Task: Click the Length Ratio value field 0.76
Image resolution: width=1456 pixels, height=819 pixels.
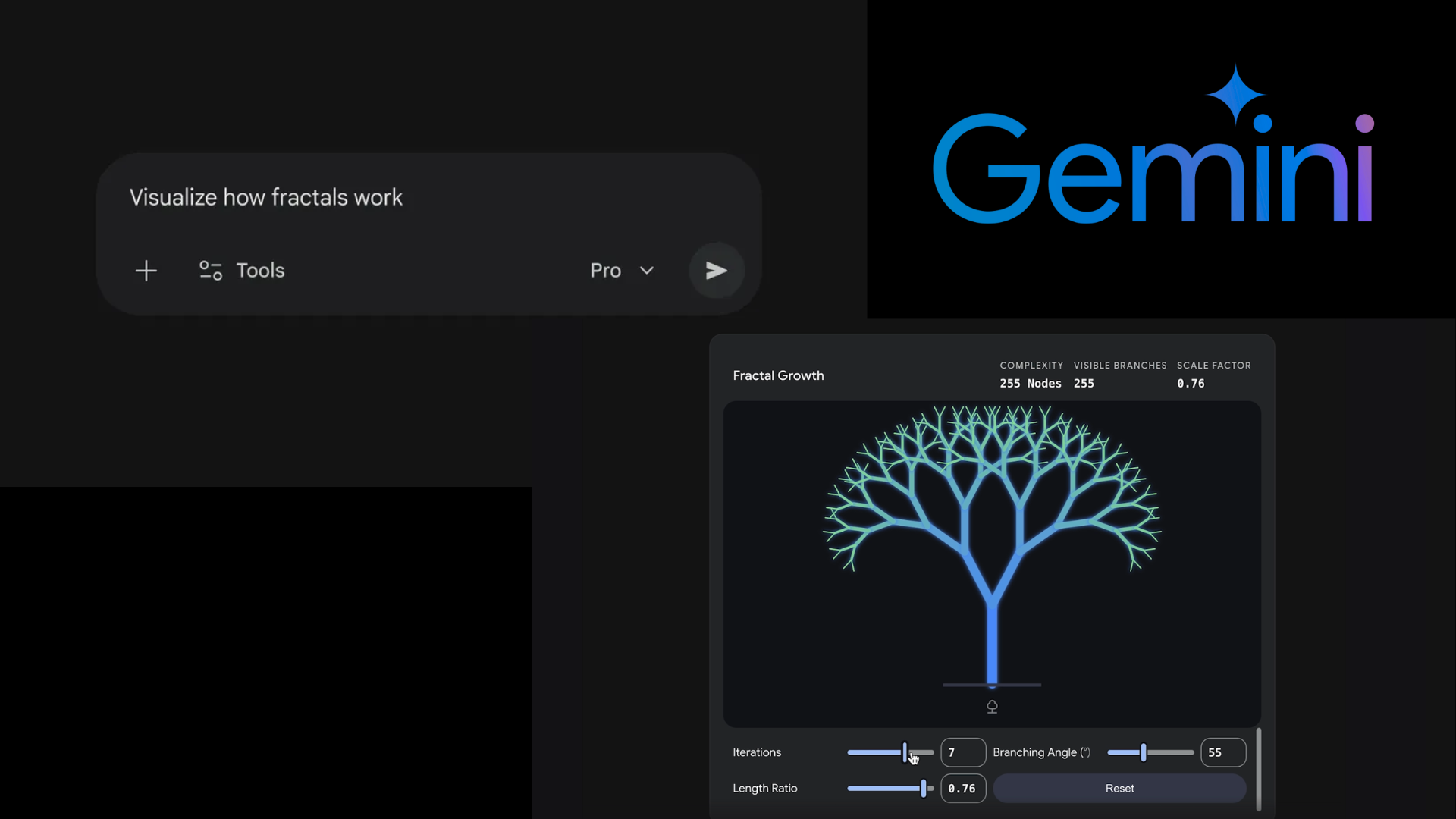Action: [963, 789]
